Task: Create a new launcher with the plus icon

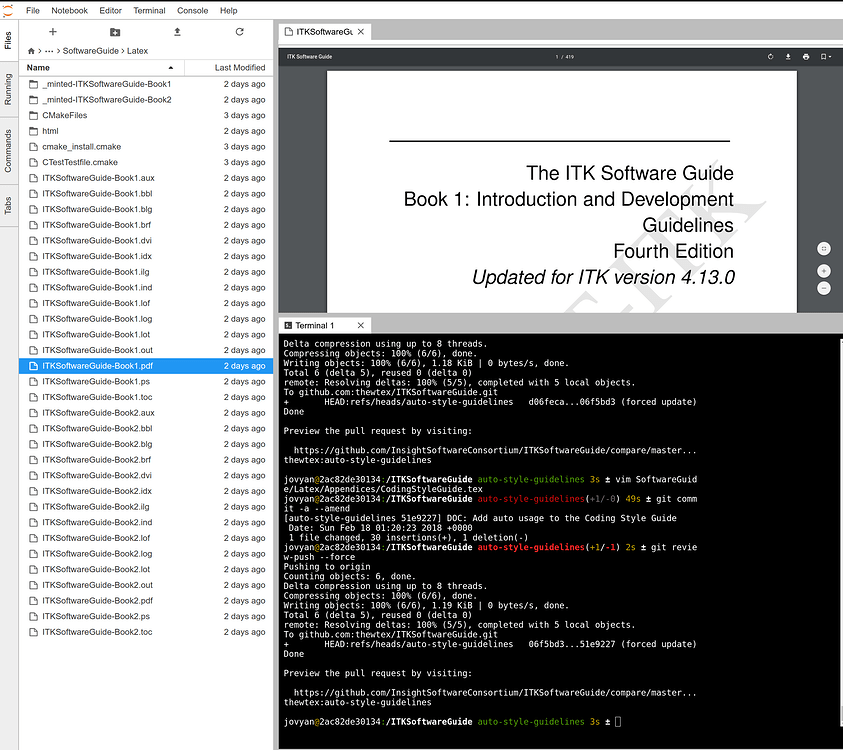Action: pos(53,33)
